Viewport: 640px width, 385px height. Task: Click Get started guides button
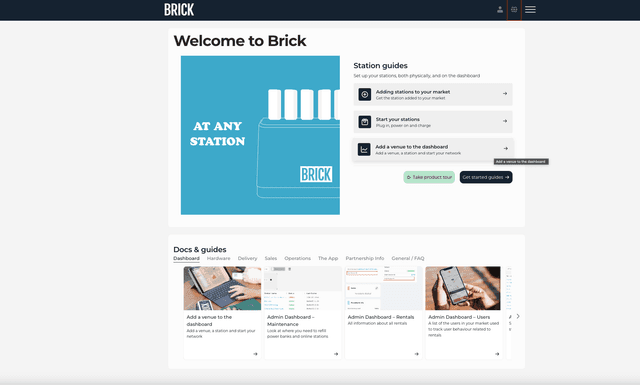(486, 177)
